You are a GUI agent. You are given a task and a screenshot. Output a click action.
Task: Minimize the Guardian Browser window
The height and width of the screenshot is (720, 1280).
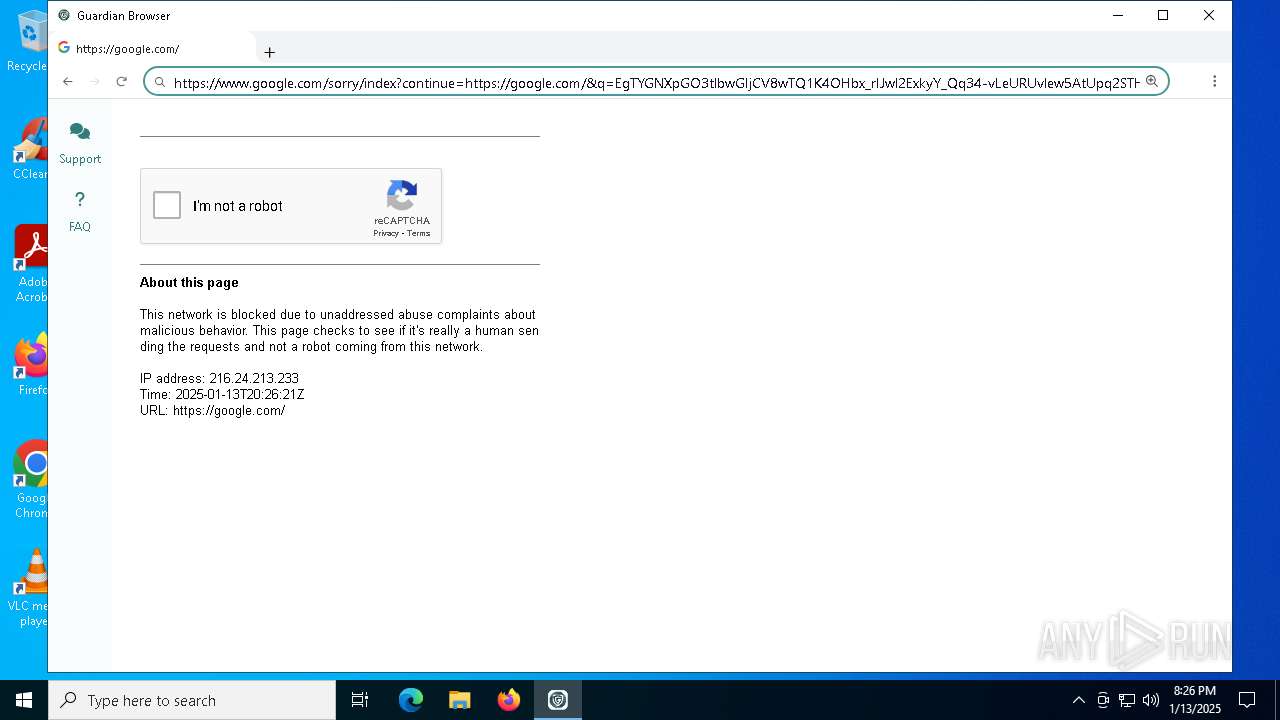tap(1117, 15)
